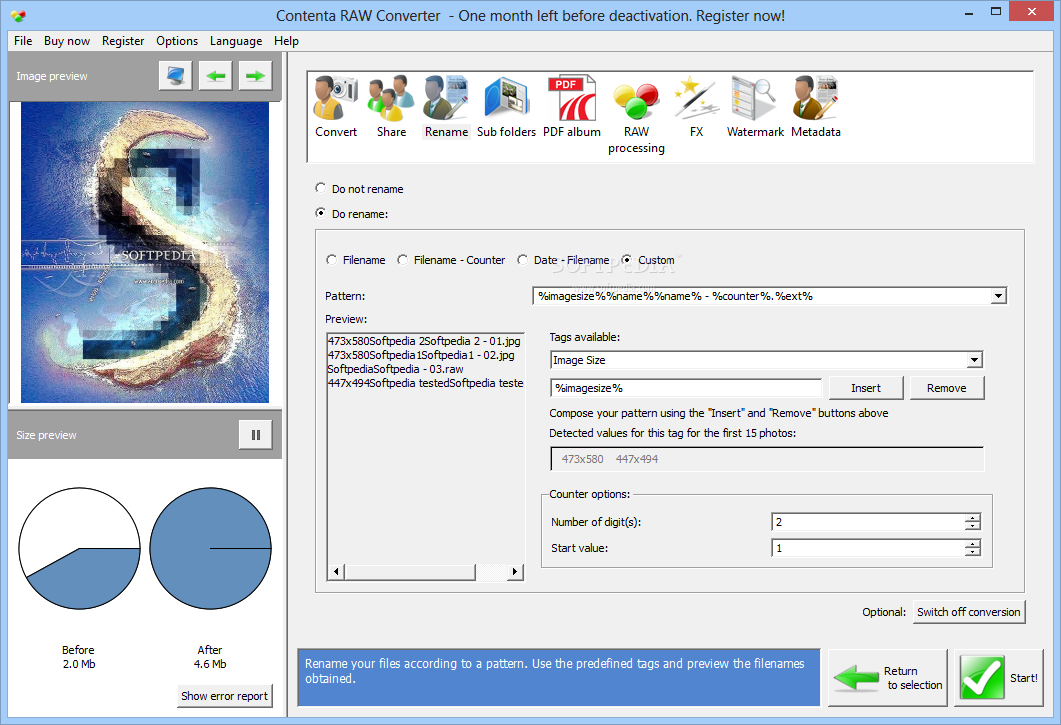1061x725 pixels.
Task: Click the Start value input field
Action: [x=869, y=548]
